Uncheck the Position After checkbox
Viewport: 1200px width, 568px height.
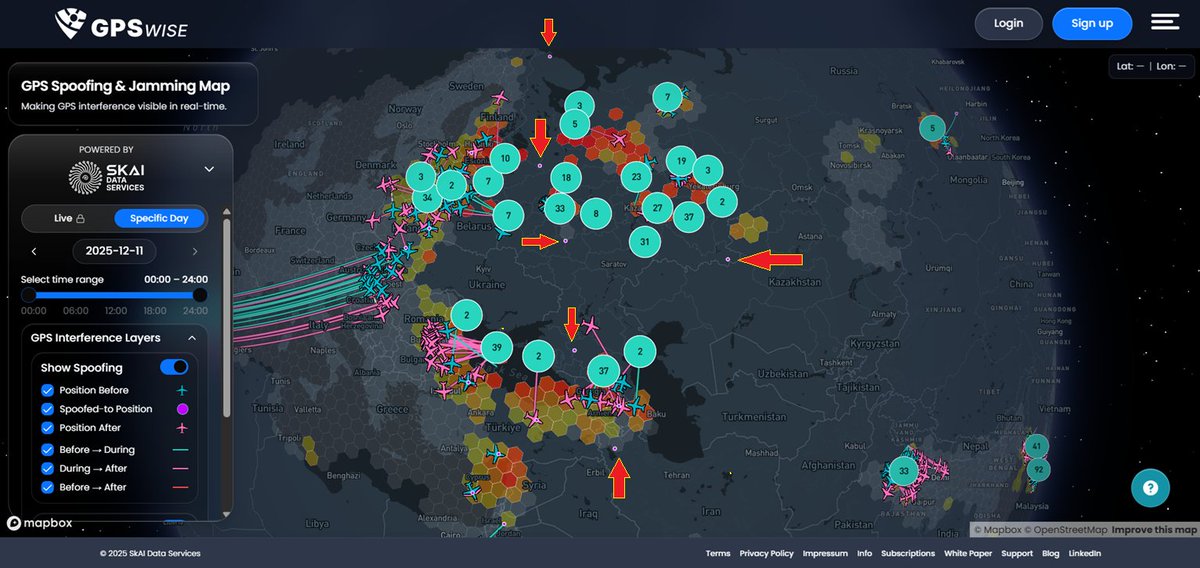(47, 428)
